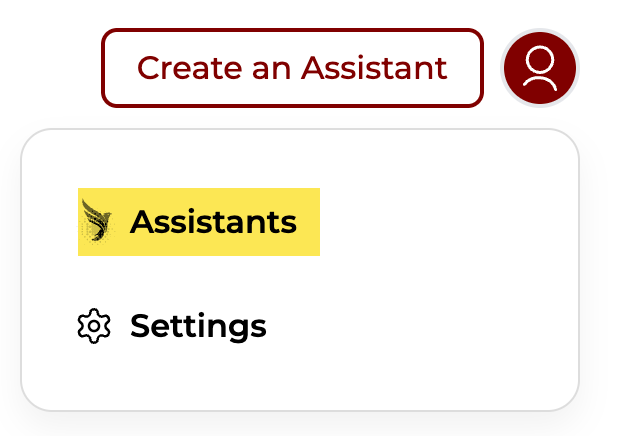Click the user profile avatar icon

tap(540, 68)
